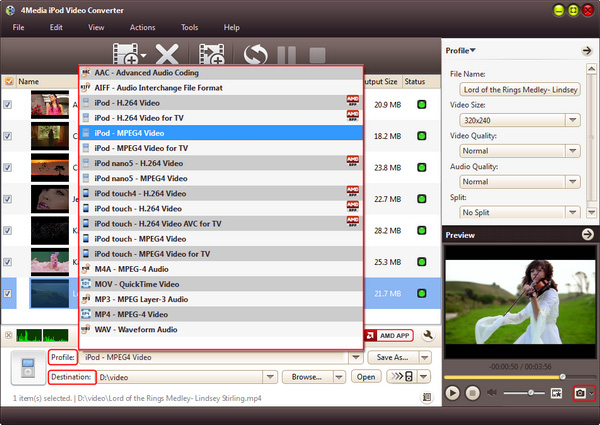Toggle the select-all checkbox in Name header
The image size is (600, 425).
[8, 81]
